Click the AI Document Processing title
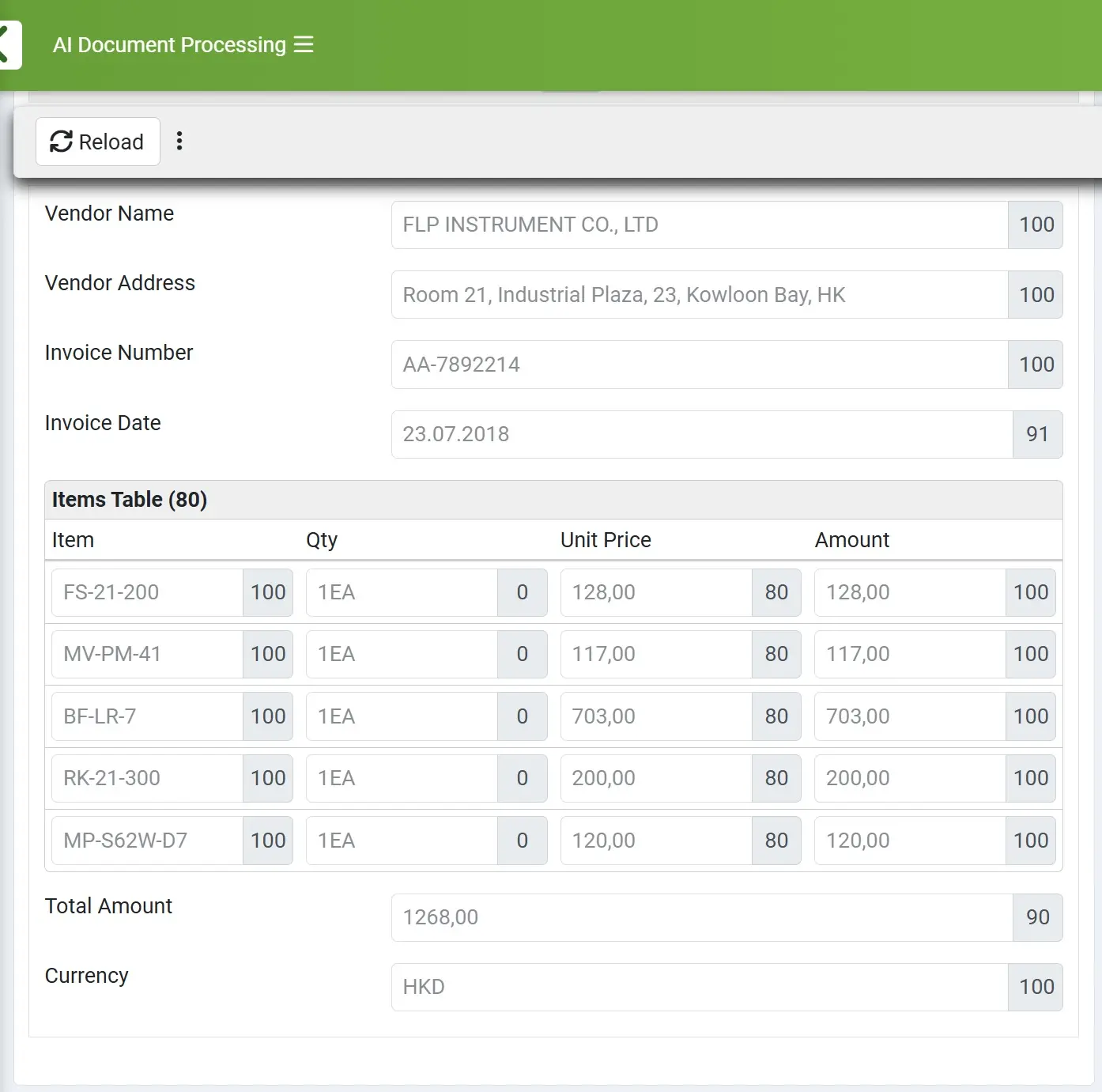The height and width of the screenshot is (1092, 1102). pos(169,45)
